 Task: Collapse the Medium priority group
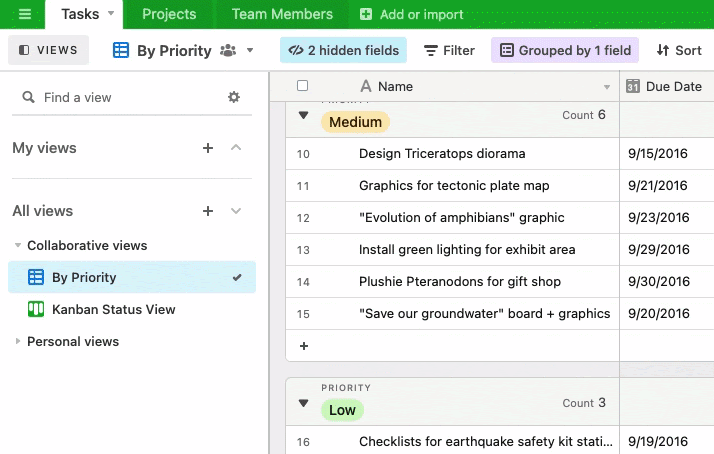[303, 115]
